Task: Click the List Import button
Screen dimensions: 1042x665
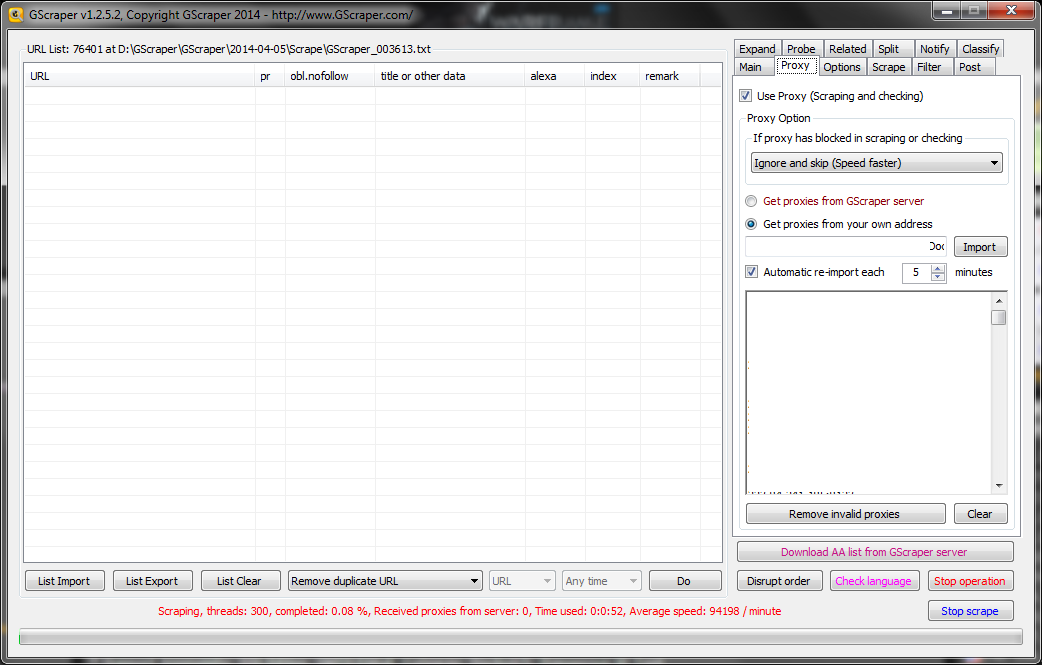Action: coord(64,581)
